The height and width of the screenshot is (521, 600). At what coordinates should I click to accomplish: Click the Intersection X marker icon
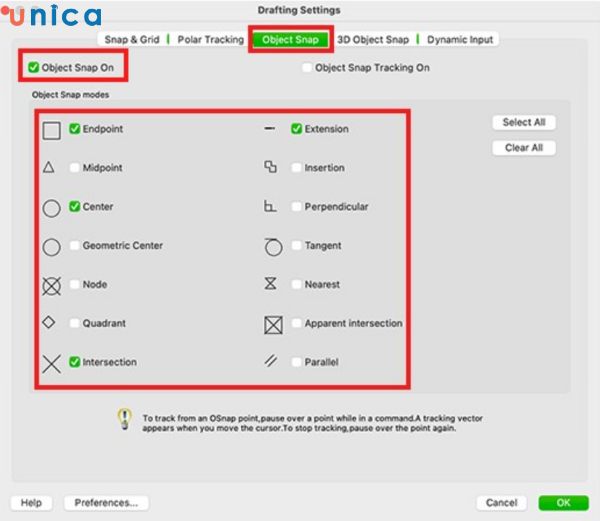tap(52, 363)
